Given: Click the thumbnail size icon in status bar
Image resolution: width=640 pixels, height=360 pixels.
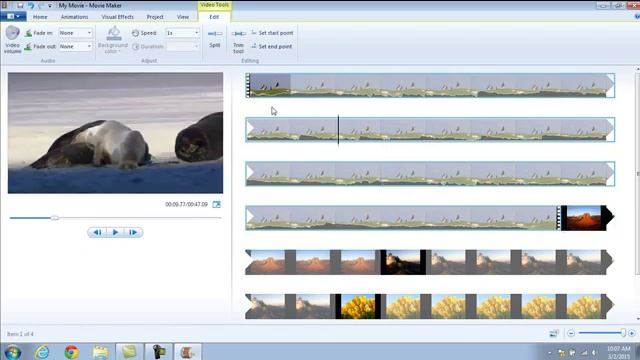Looking at the screenshot, I should [553, 333].
